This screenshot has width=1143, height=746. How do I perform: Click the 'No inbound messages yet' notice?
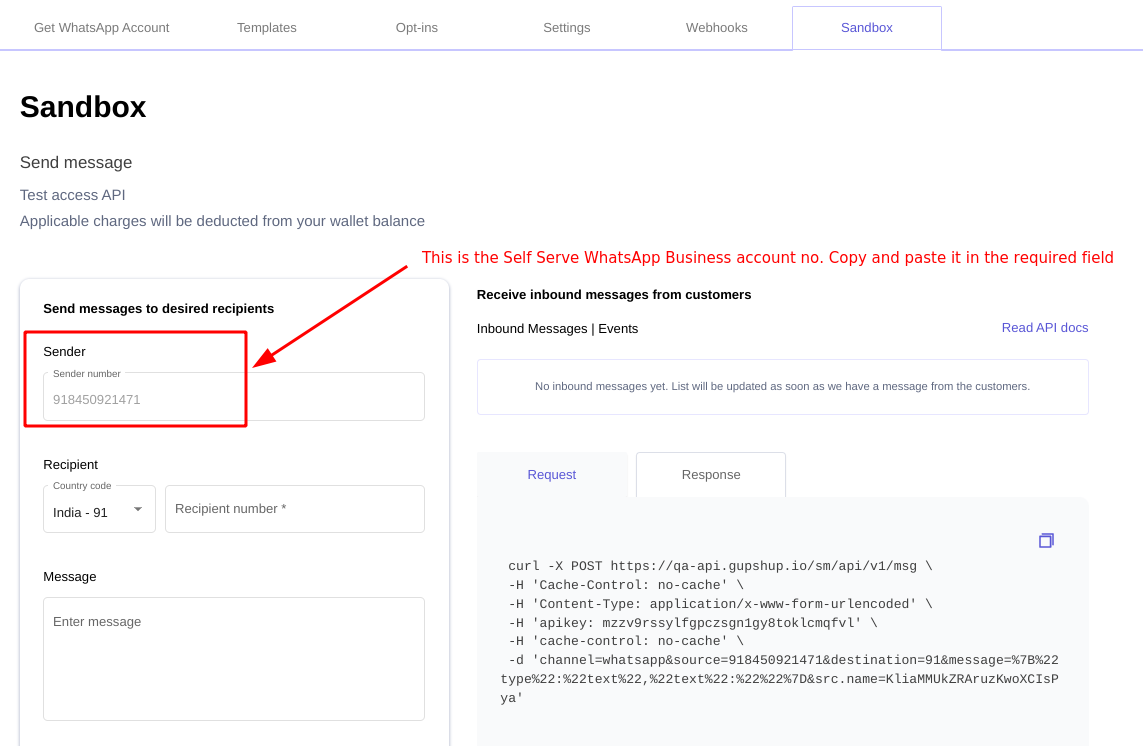tap(782, 386)
